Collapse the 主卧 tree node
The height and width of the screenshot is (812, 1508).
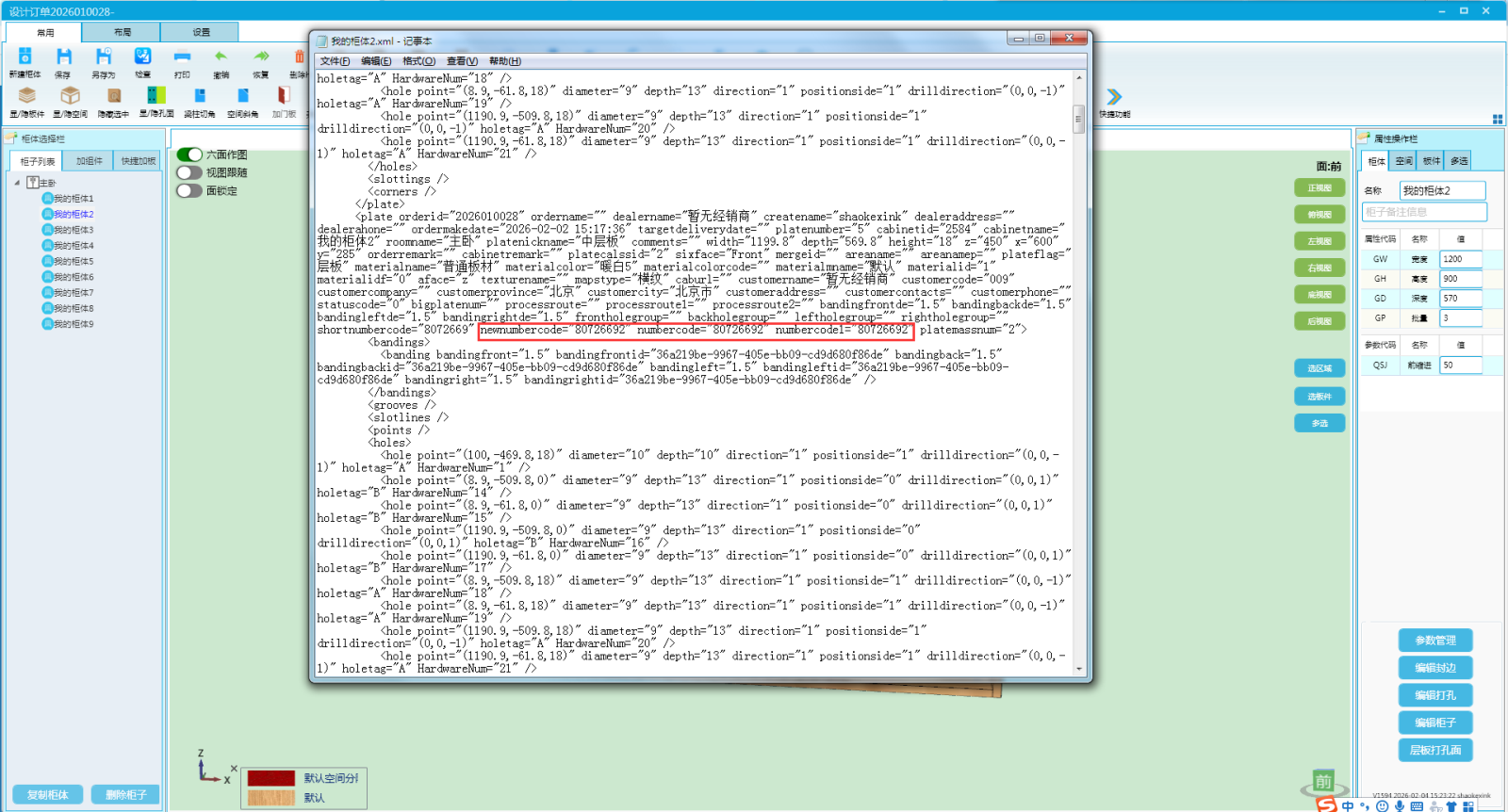click(17, 183)
